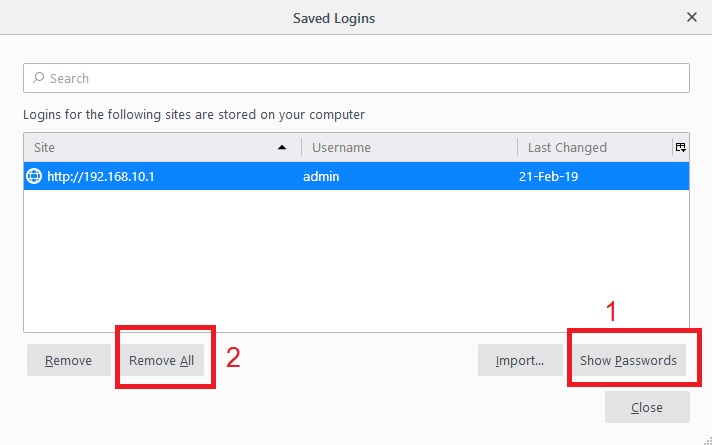712x445 pixels.
Task: Click the sort arrow on the Site column
Action: (283, 147)
